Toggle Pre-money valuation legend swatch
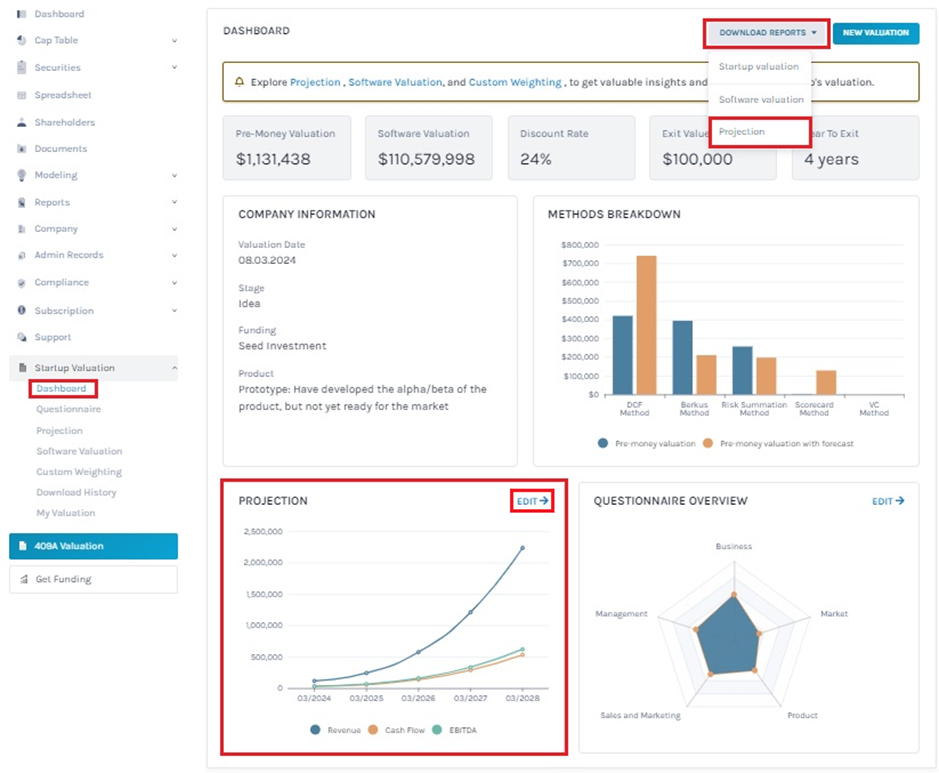The width and height of the screenshot is (939, 773). pos(603,443)
